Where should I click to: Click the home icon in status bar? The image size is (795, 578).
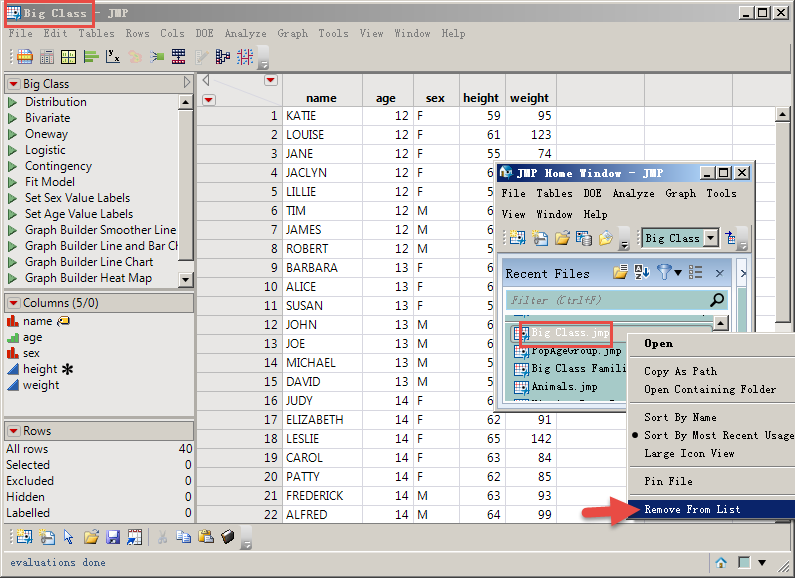[x=720, y=563]
